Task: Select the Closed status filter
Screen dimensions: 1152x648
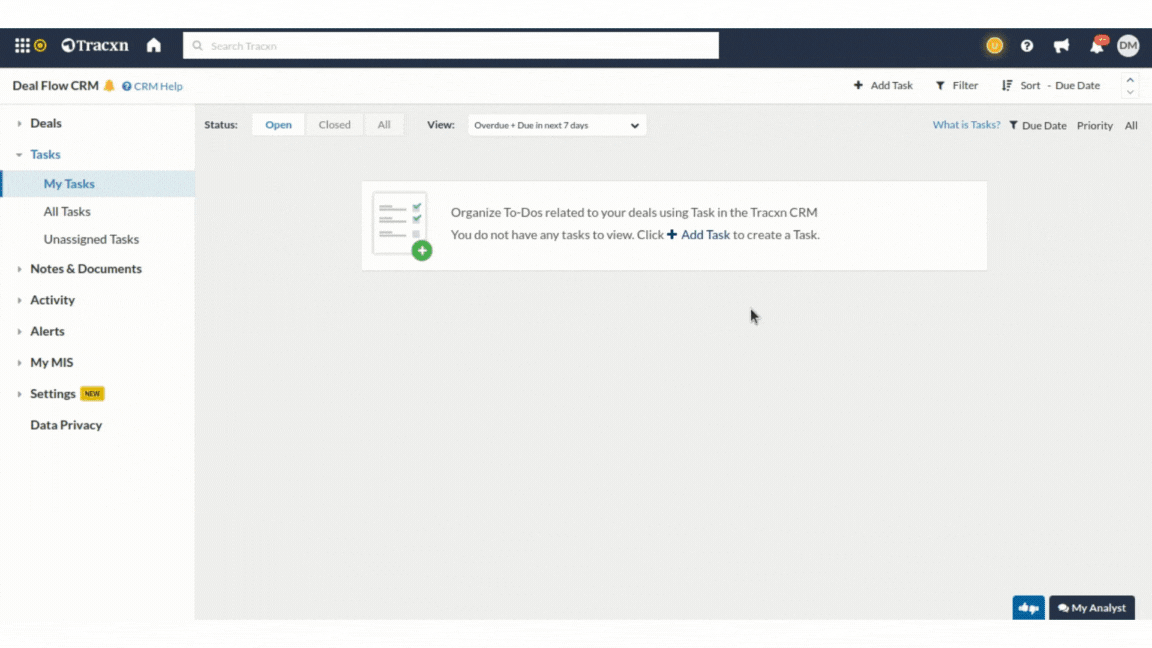Action: 334,125
